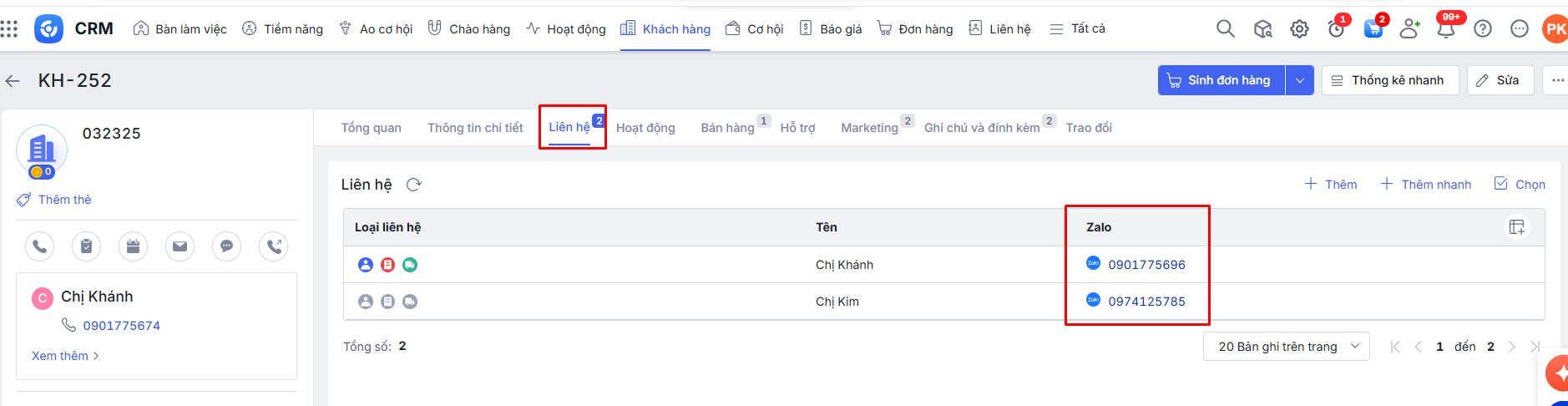The height and width of the screenshot is (406, 1568).
Task: Click the Thống kê nhanh button
Action: point(1389,81)
